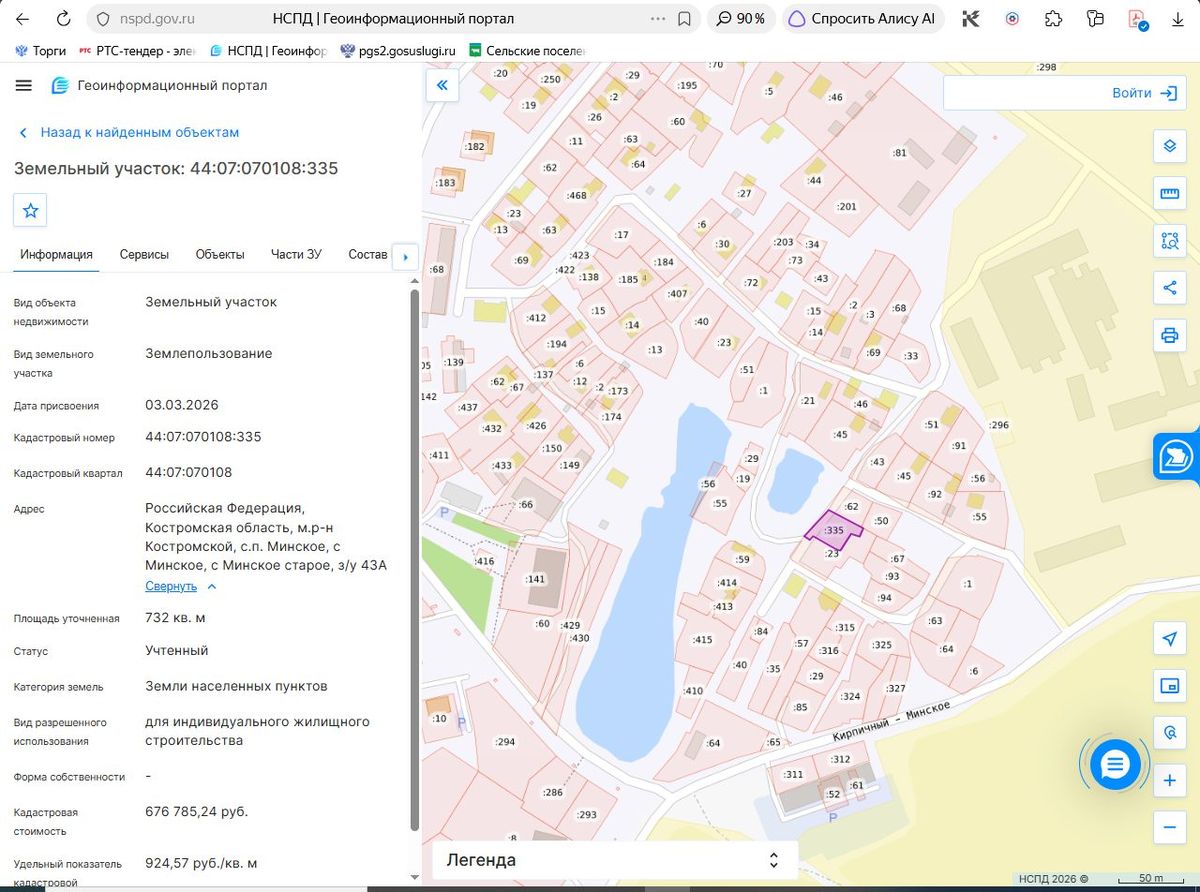
Task: Select the area search selection tool
Action: pyautogui.click(x=1169, y=240)
